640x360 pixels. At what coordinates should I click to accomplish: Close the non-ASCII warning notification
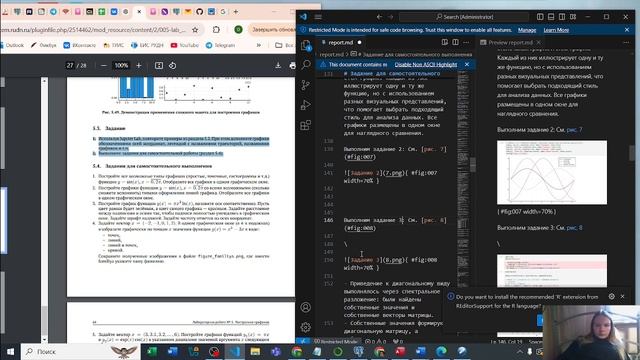tap(467, 64)
